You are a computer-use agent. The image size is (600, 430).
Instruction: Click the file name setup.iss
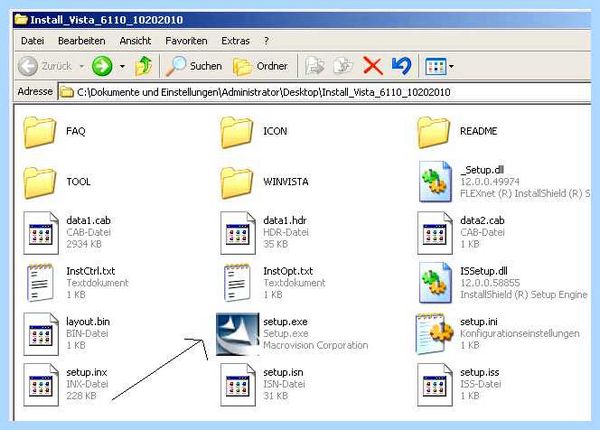[x=479, y=372]
